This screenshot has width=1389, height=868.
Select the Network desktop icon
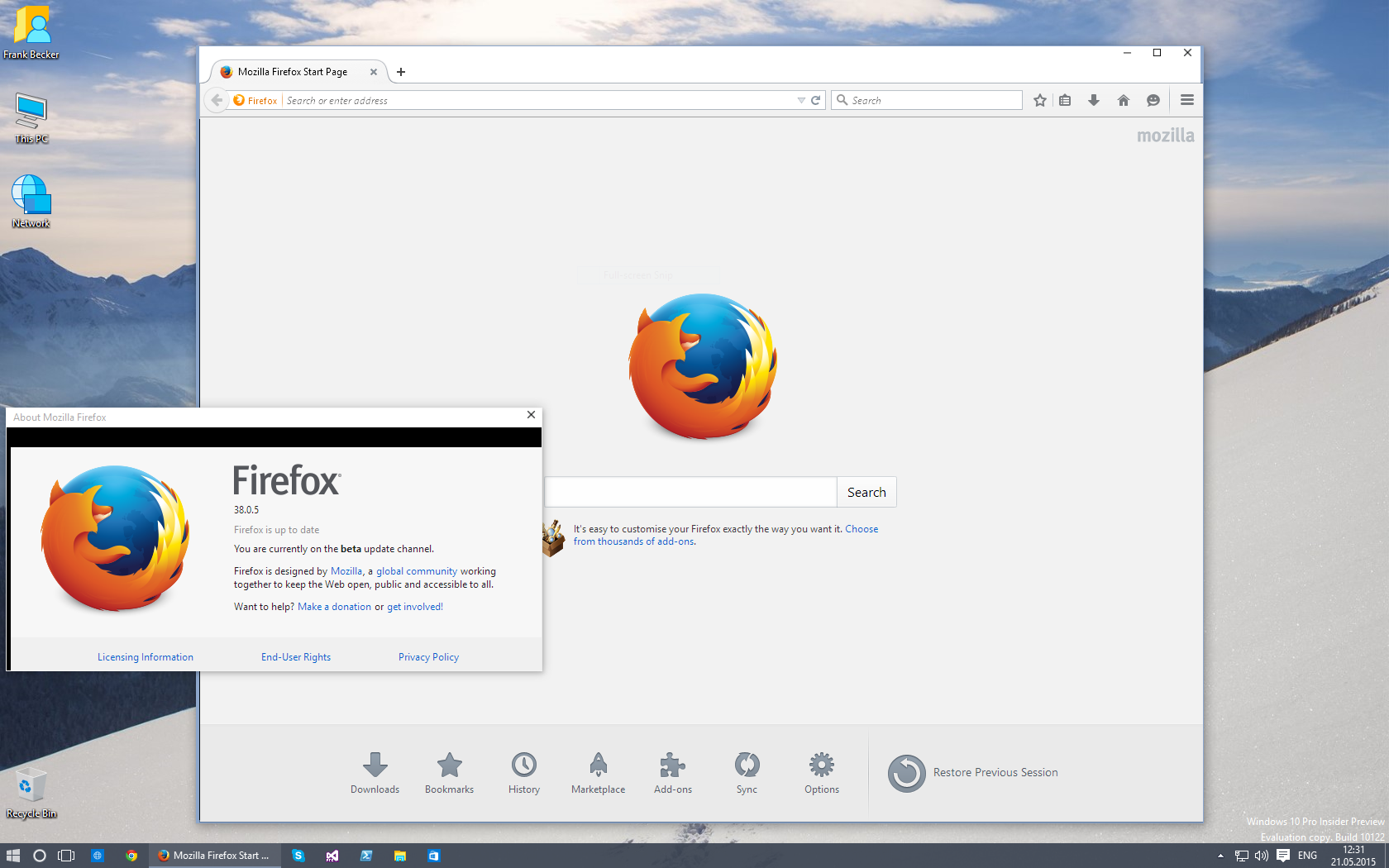point(31,202)
